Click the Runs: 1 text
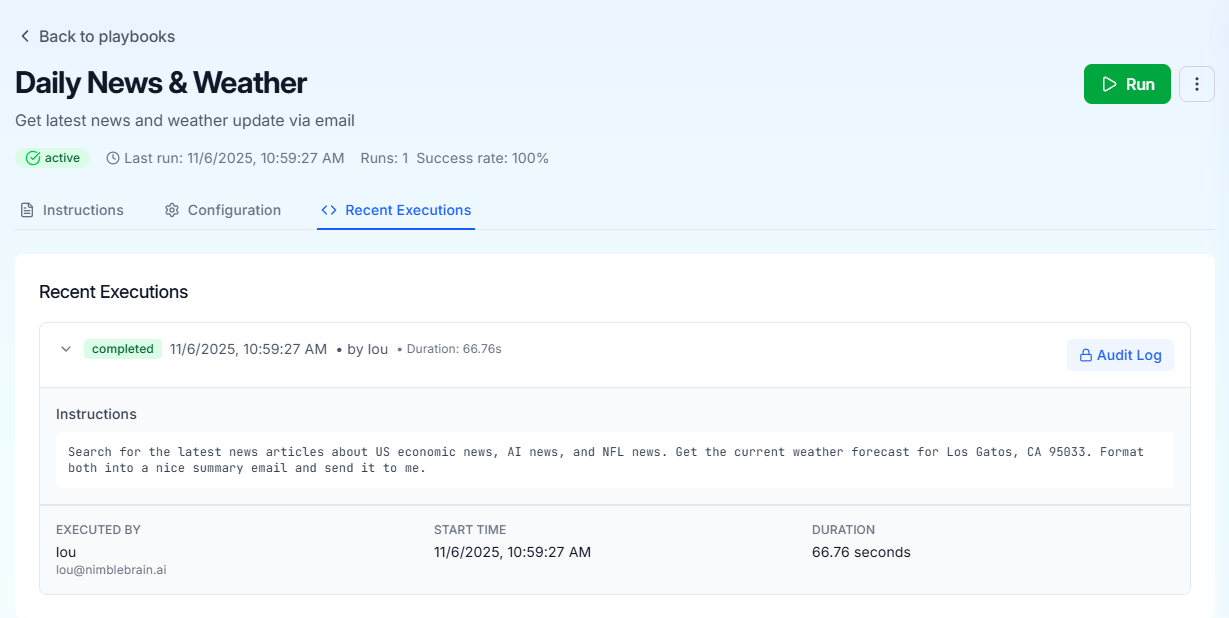 point(384,158)
